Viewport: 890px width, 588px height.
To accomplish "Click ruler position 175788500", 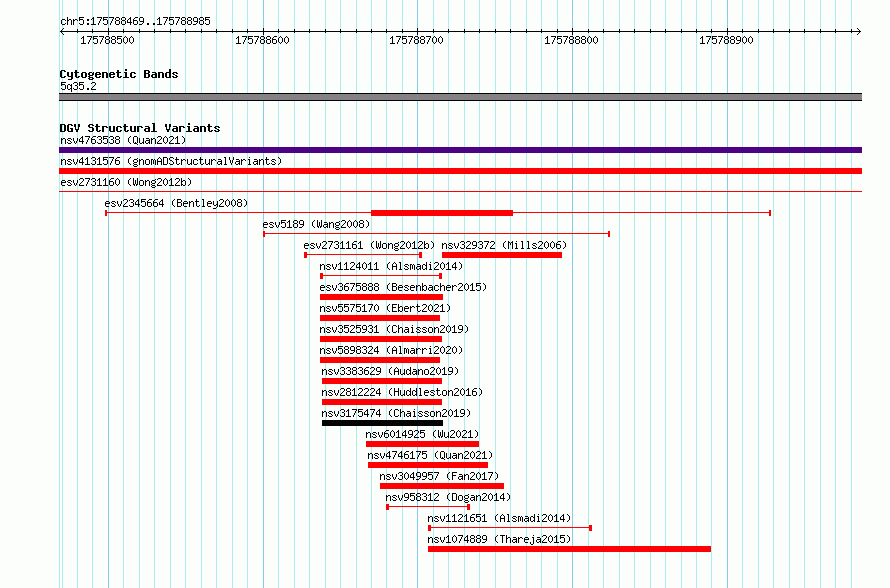I will tap(107, 40).
